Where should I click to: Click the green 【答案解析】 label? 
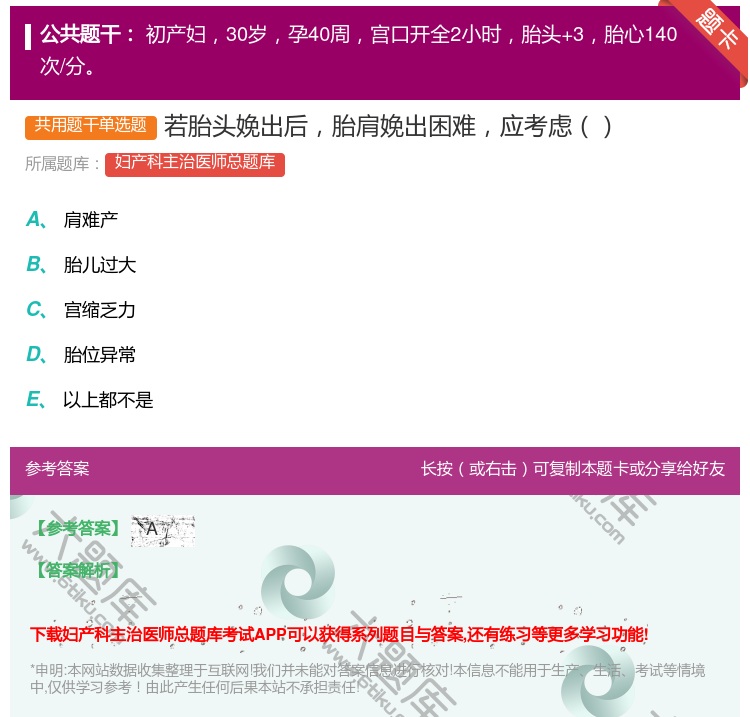[77, 570]
